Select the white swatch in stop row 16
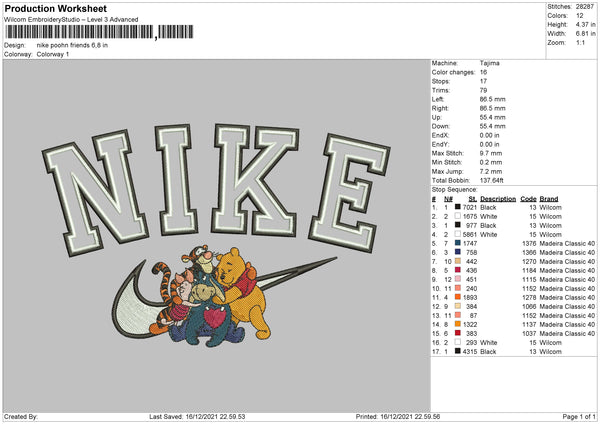 458,342
